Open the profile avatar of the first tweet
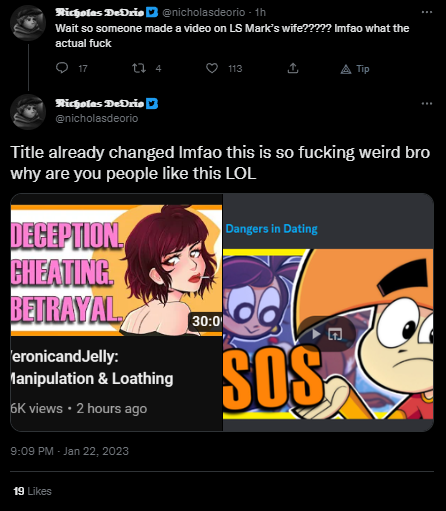The width and height of the screenshot is (446, 511). 28,23
